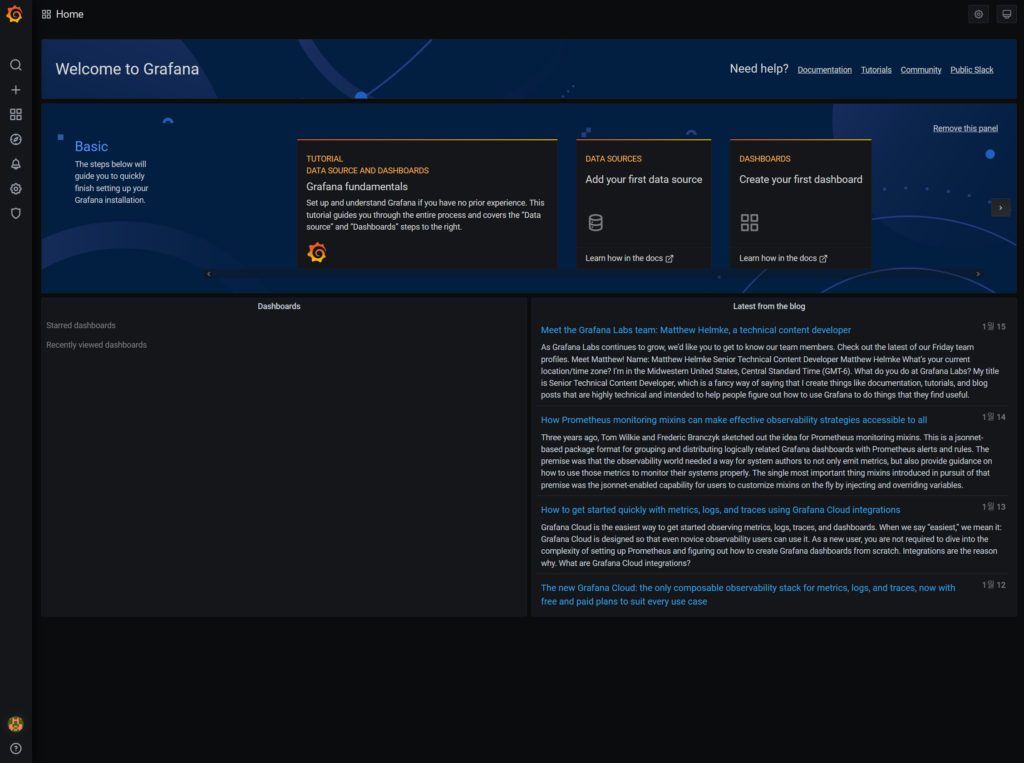This screenshot has width=1024, height=763.
Task: Open Grafana Cloud integrations blog post
Action: [x=720, y=510]
